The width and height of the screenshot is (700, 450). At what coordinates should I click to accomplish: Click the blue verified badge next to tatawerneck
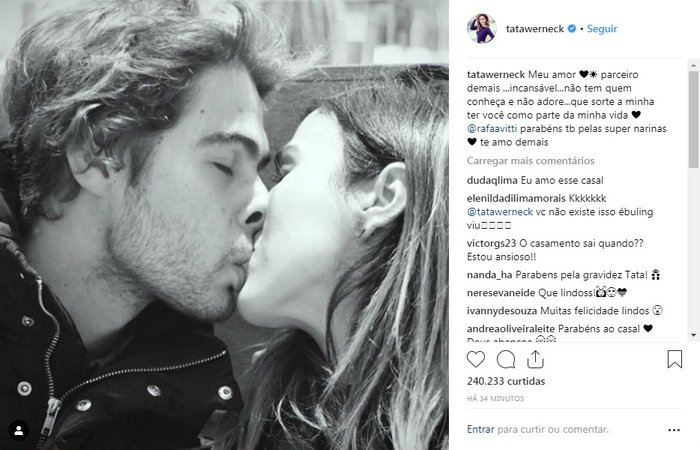pyautogui.click(x=571, y=29)
